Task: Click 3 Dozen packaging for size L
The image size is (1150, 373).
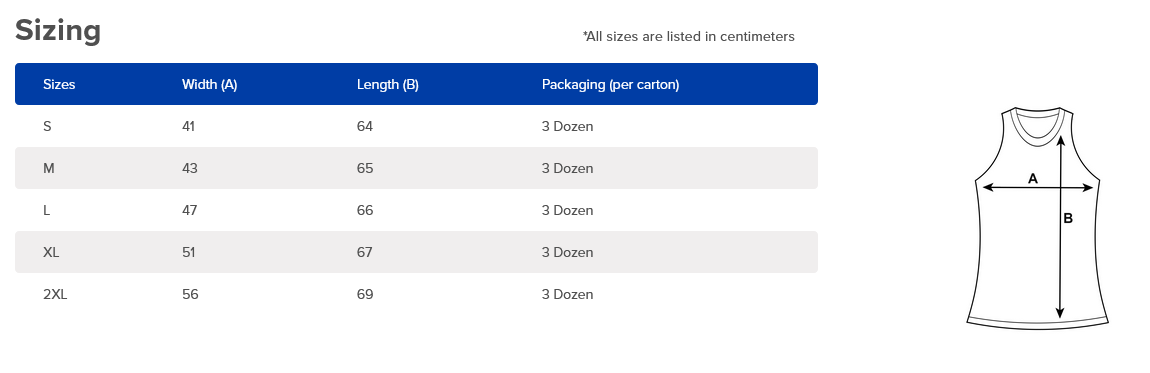Action: click(x=568, y=210)
